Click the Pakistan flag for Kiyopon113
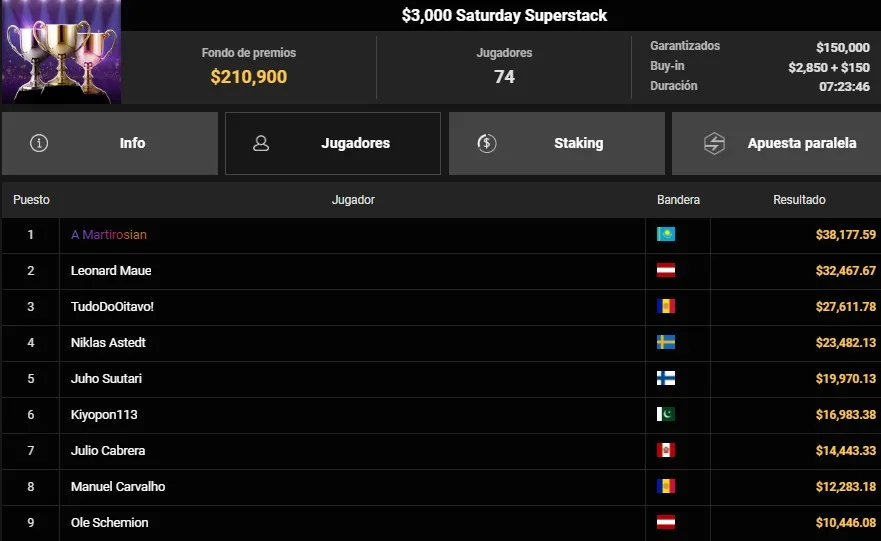881x541 pixels. (666, 414)
